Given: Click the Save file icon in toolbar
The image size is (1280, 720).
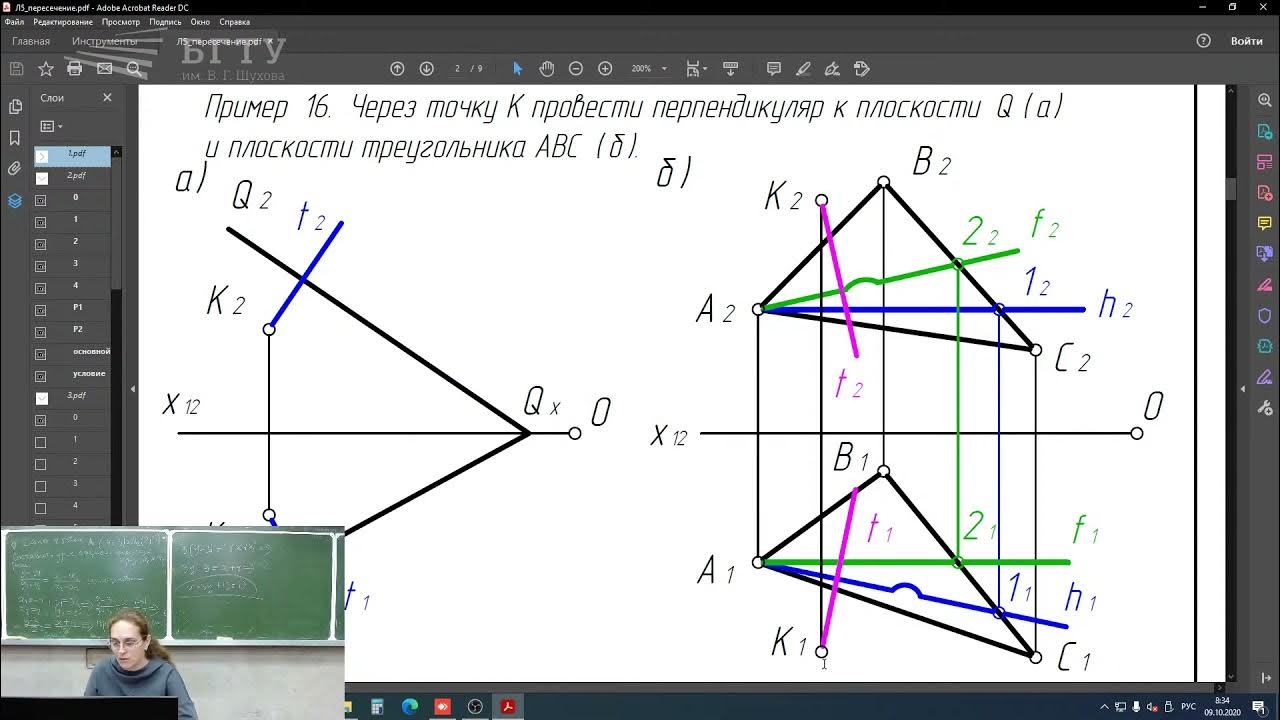Looking at the screenshot, I should (x=16, y=69).
